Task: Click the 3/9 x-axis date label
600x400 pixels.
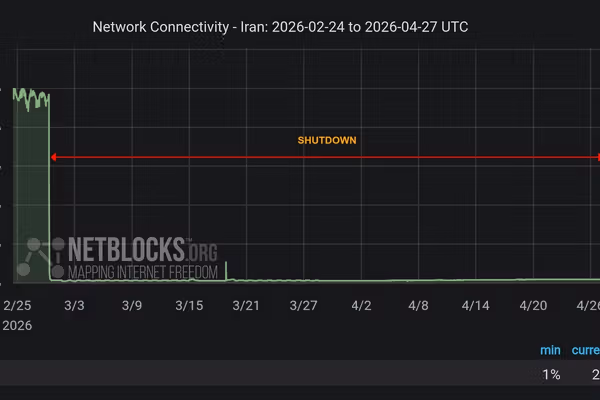Action: 131,305
